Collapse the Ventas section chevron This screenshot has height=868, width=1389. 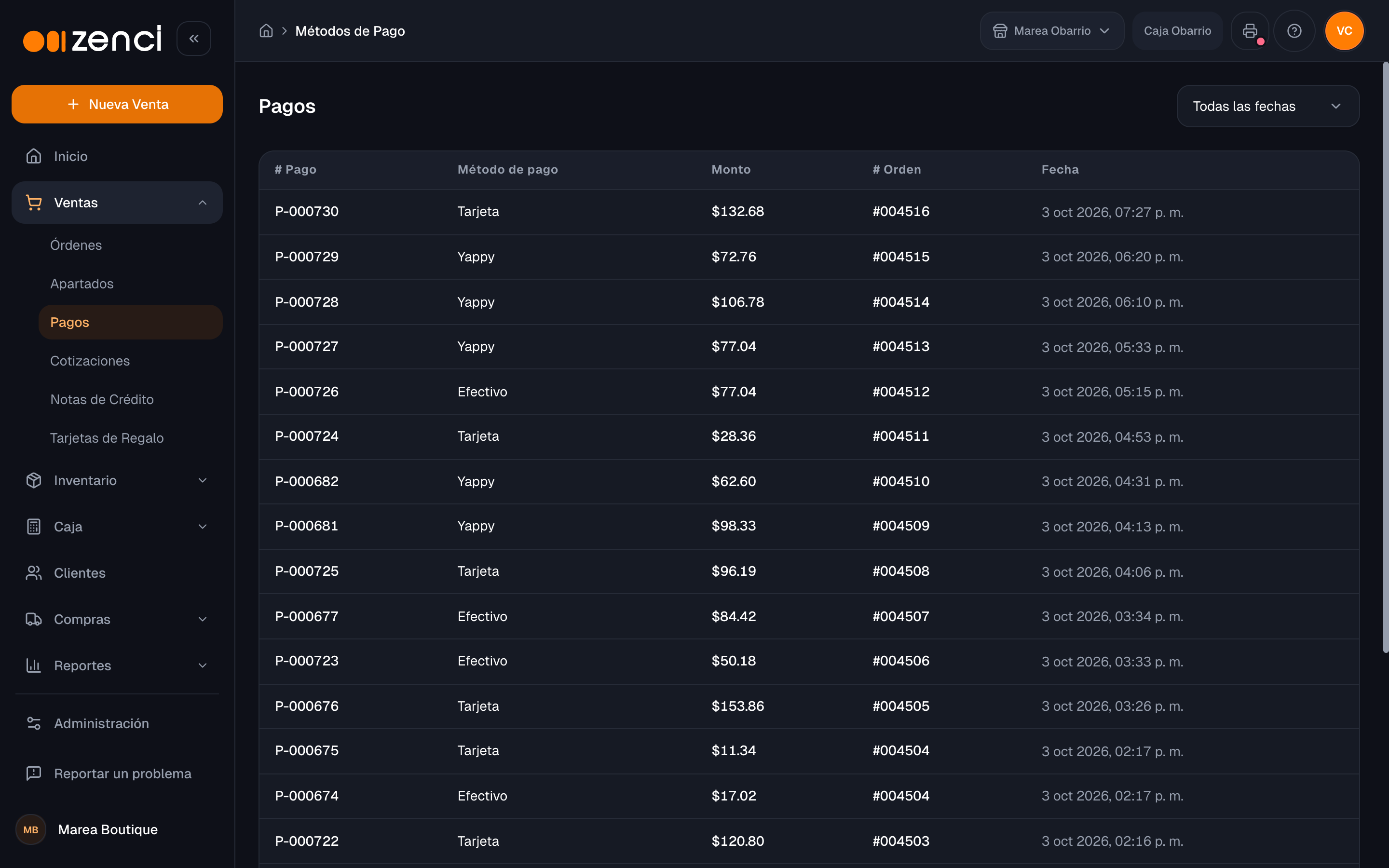(x=203, y=203)
